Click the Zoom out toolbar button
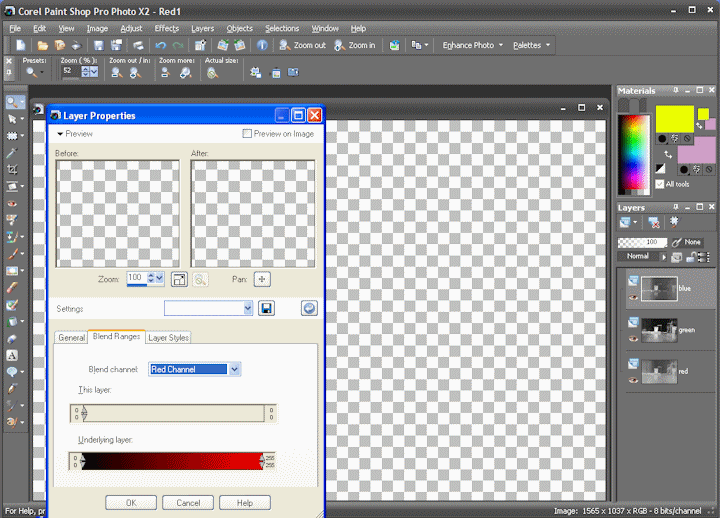 pos(302,45)
